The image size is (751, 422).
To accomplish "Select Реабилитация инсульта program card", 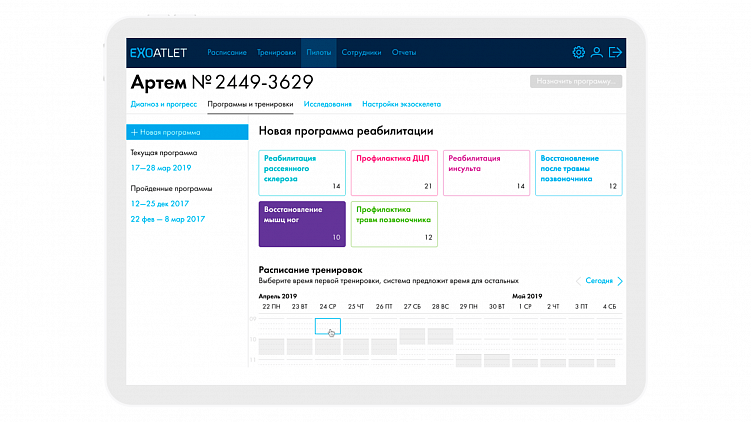I will click(486, 173).
